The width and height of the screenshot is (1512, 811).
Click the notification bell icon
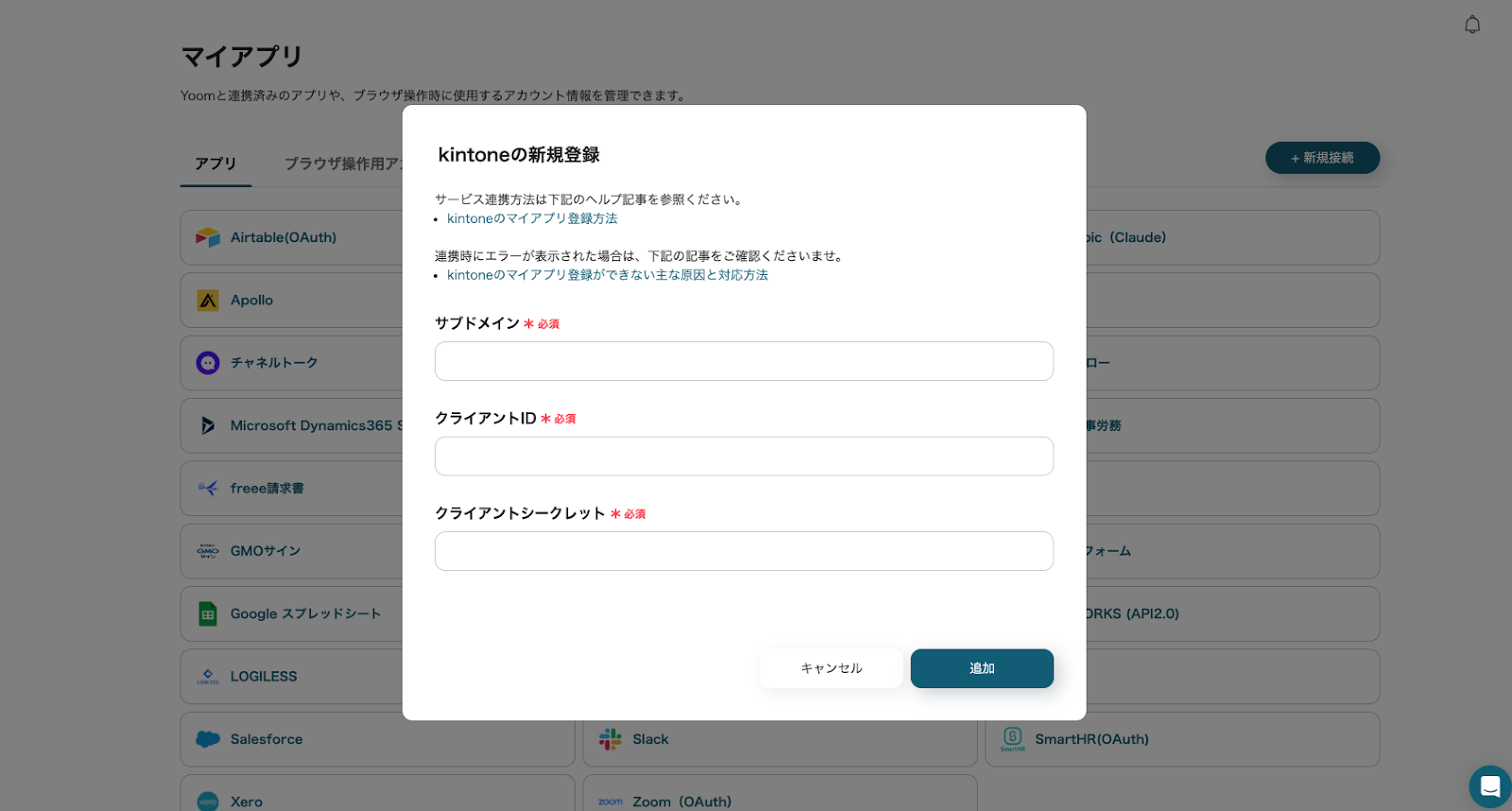pos(1472,25)
